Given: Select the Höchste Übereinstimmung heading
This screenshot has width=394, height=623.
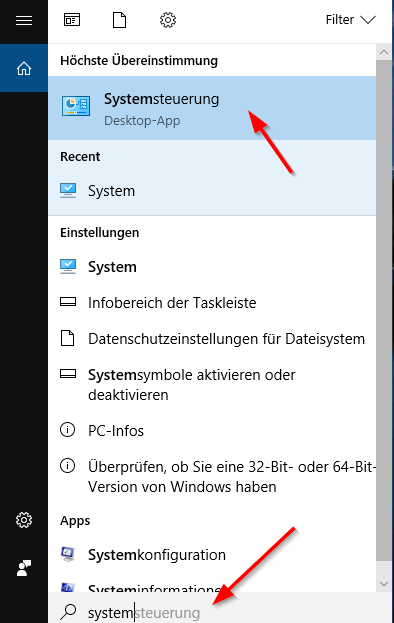Looking at the screenshot, I should click(x=139, y=61).
